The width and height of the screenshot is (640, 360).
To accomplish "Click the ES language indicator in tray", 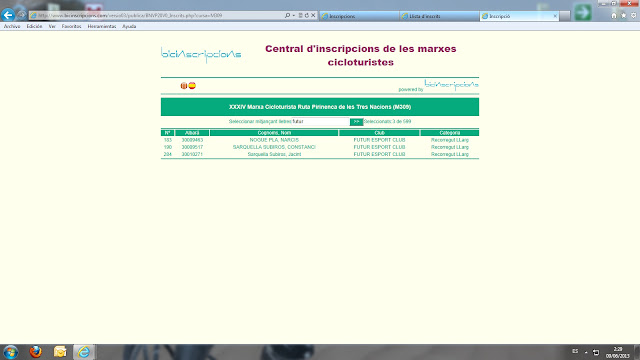I will click(575, 351).
